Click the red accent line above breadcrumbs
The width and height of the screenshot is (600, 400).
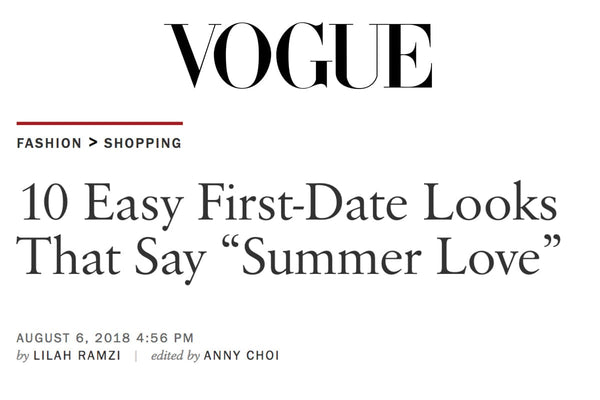point(99,123)
